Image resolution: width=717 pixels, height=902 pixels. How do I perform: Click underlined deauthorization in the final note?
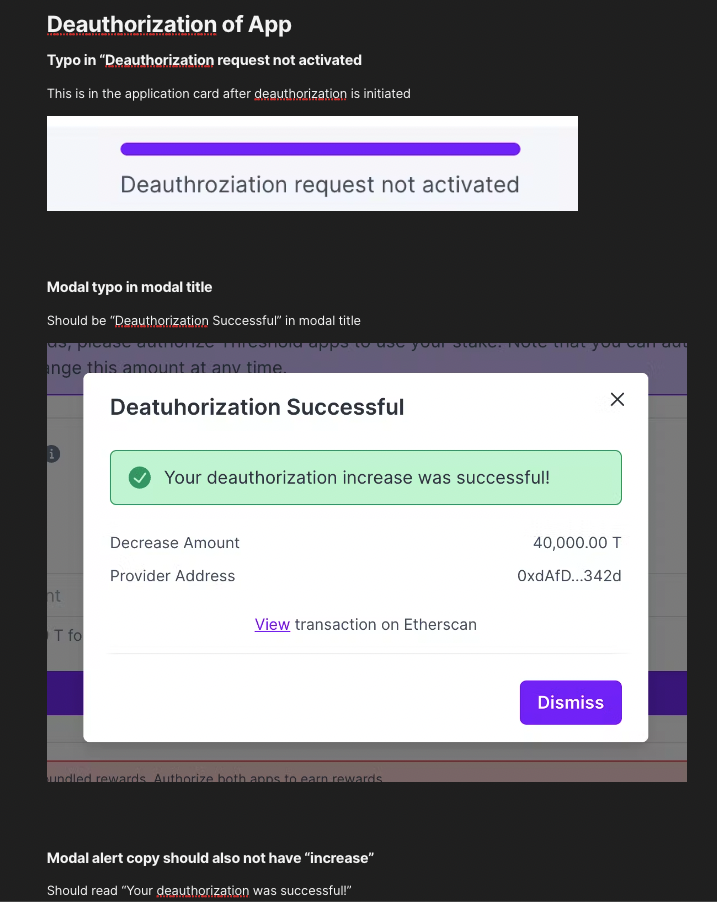203,890
